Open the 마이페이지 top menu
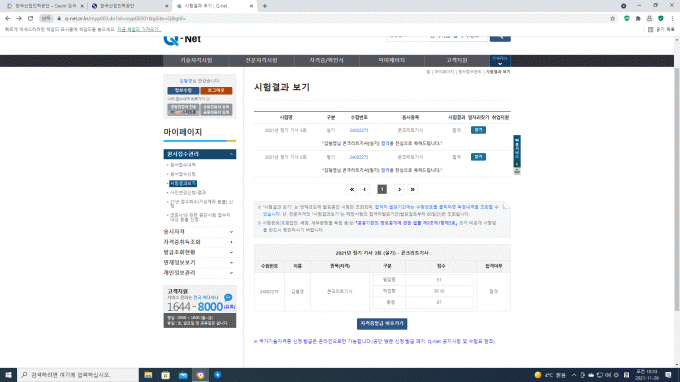 pos(391,60)
